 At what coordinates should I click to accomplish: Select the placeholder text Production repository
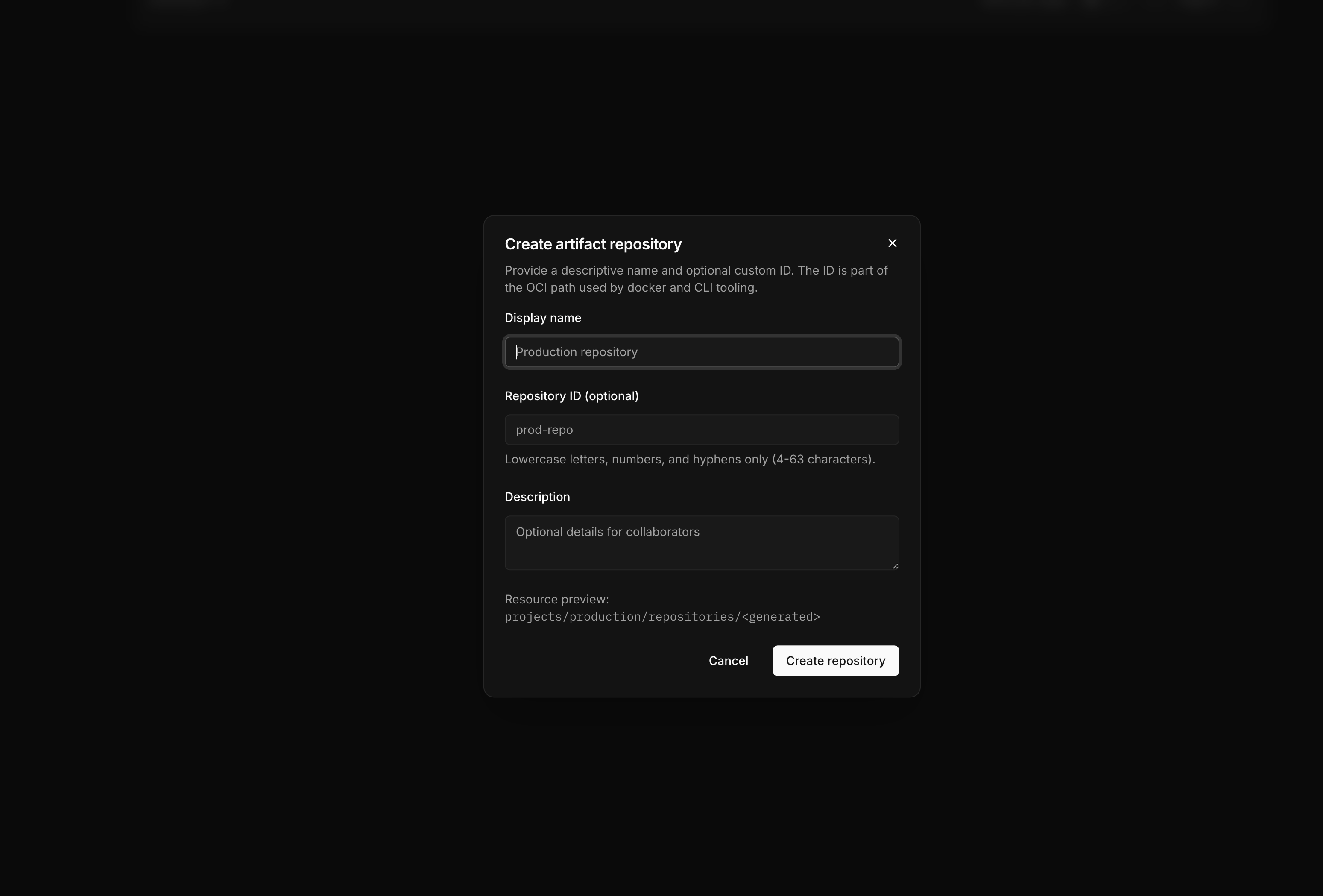[x=577, y=352]
